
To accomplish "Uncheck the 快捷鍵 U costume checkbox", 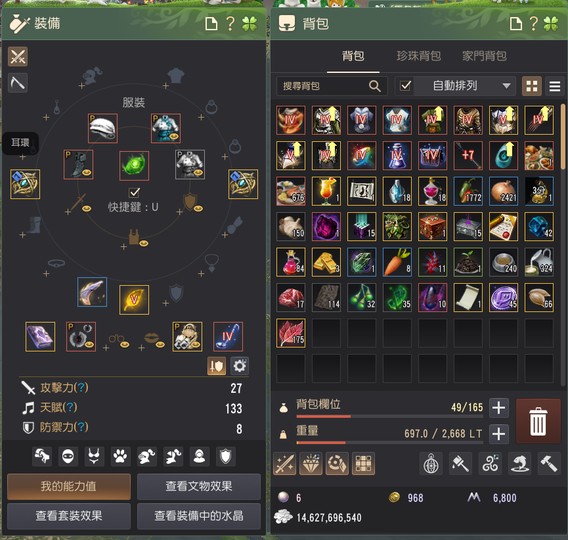I will [135, 192].
